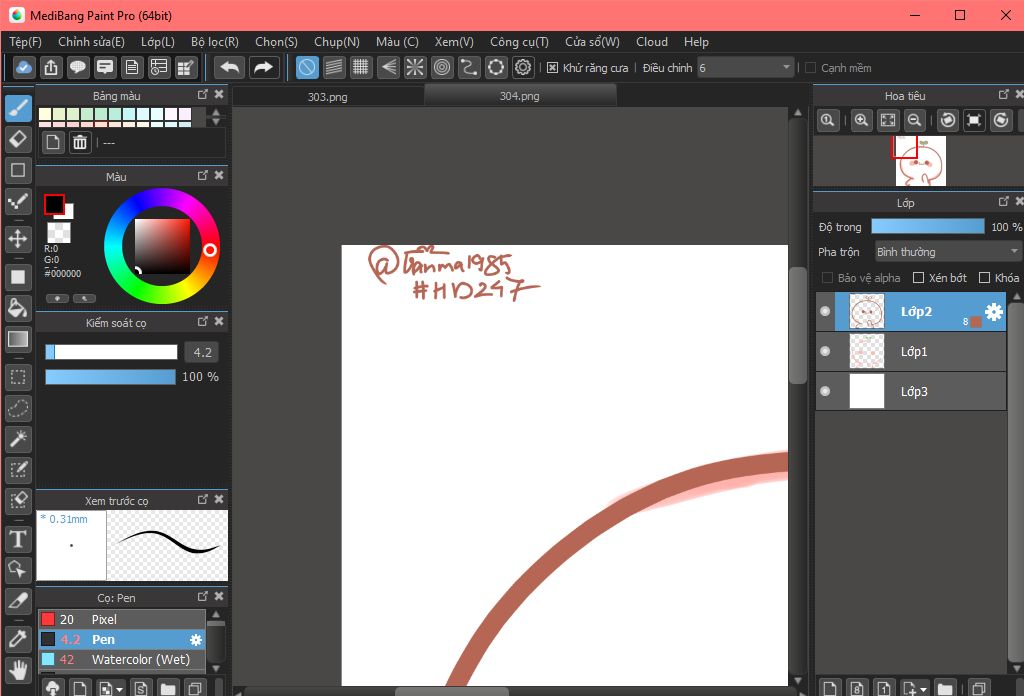Toggle Cạnh mềm checkbox
Viewport: 1024px width, 696px height.
tap(810, 68)
